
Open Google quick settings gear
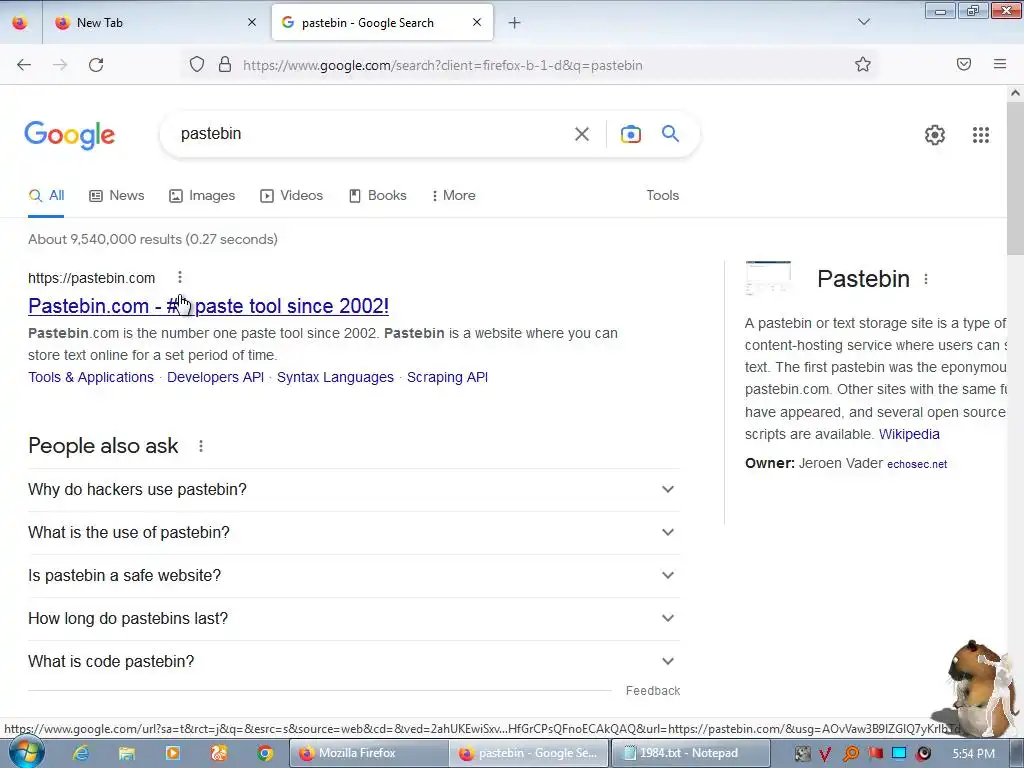935,135
